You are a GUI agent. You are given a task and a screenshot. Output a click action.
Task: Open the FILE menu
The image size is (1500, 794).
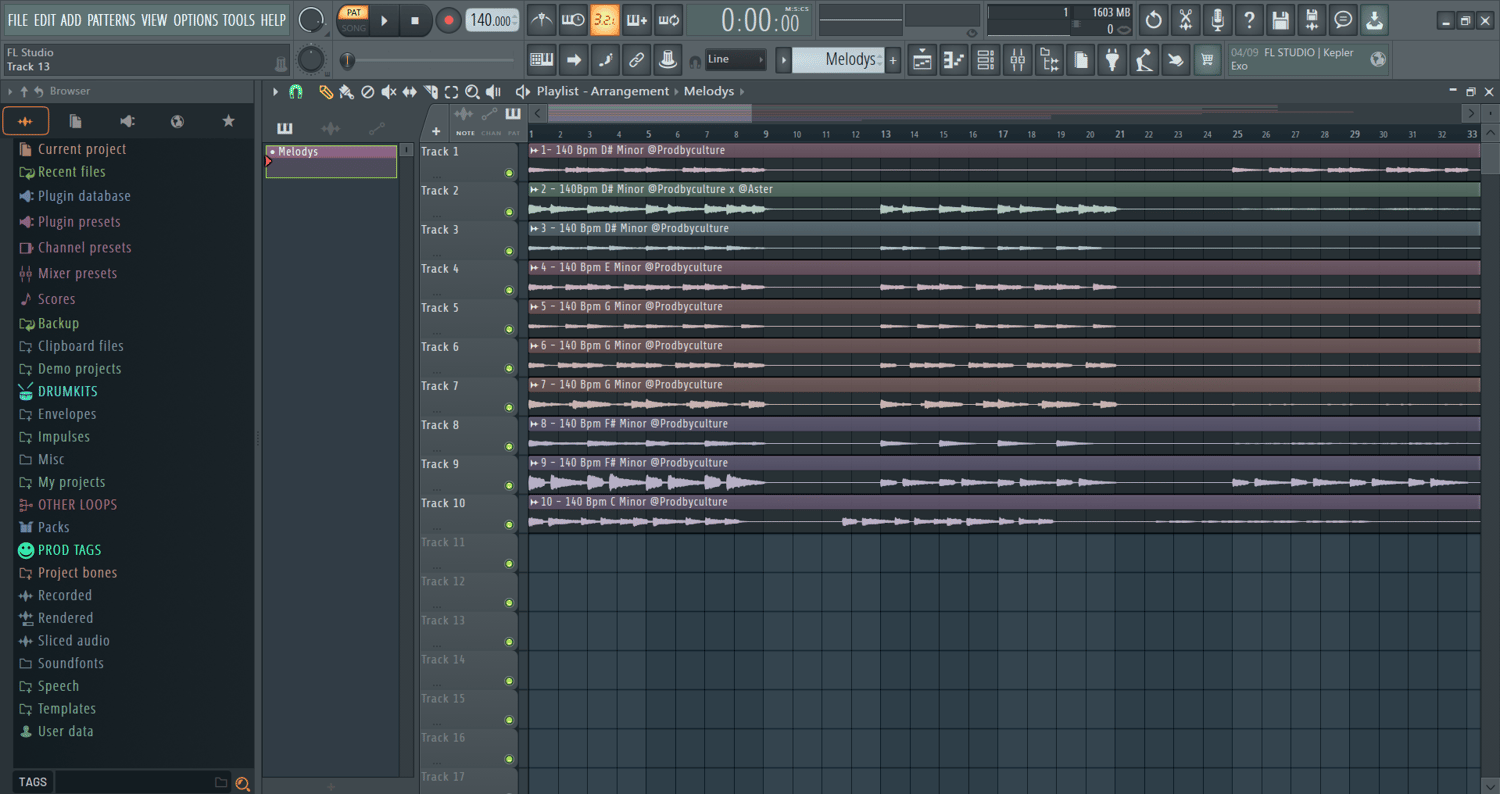coord(17,20)
